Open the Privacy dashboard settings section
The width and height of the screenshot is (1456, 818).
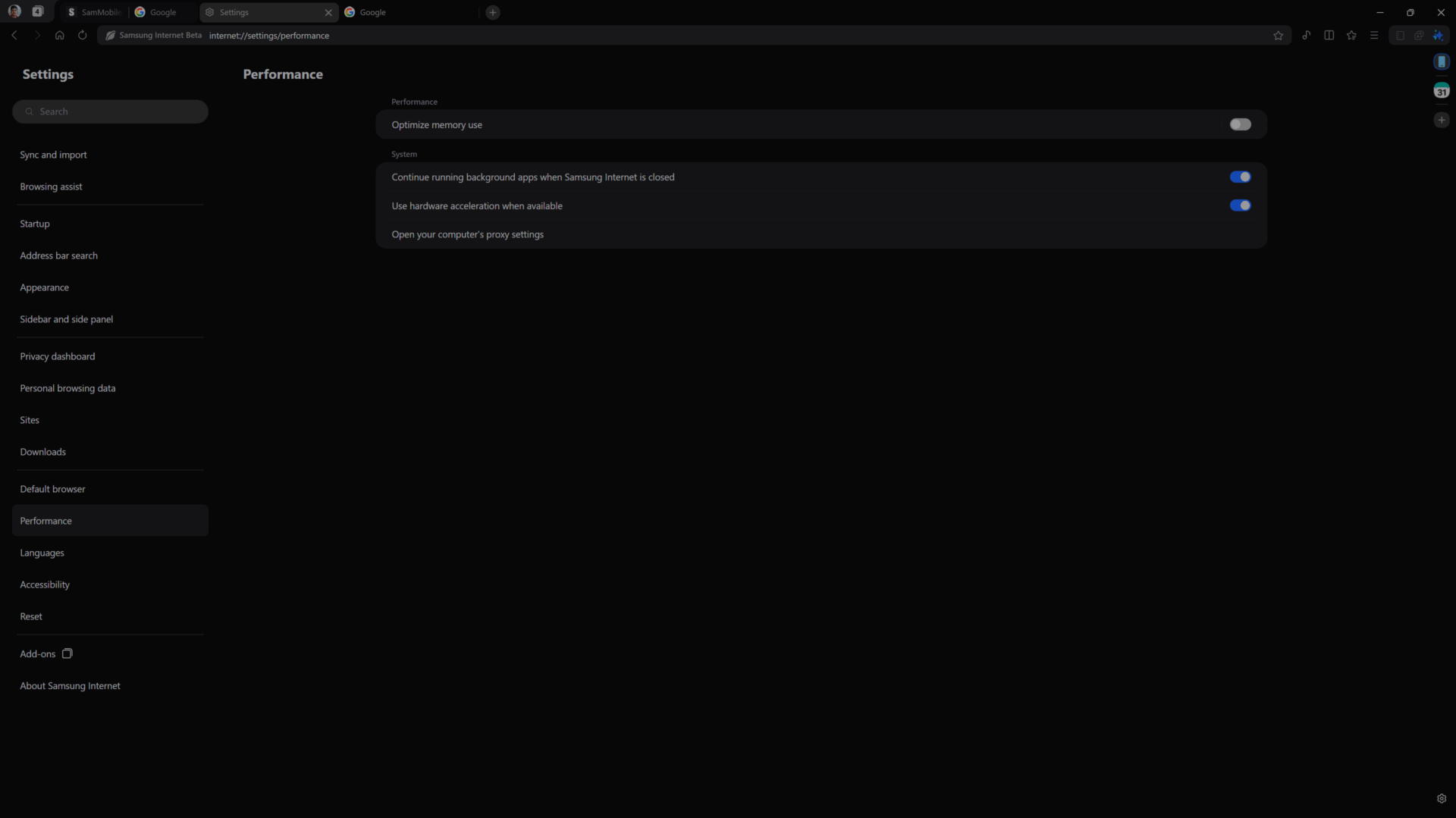tap(57, 356)
